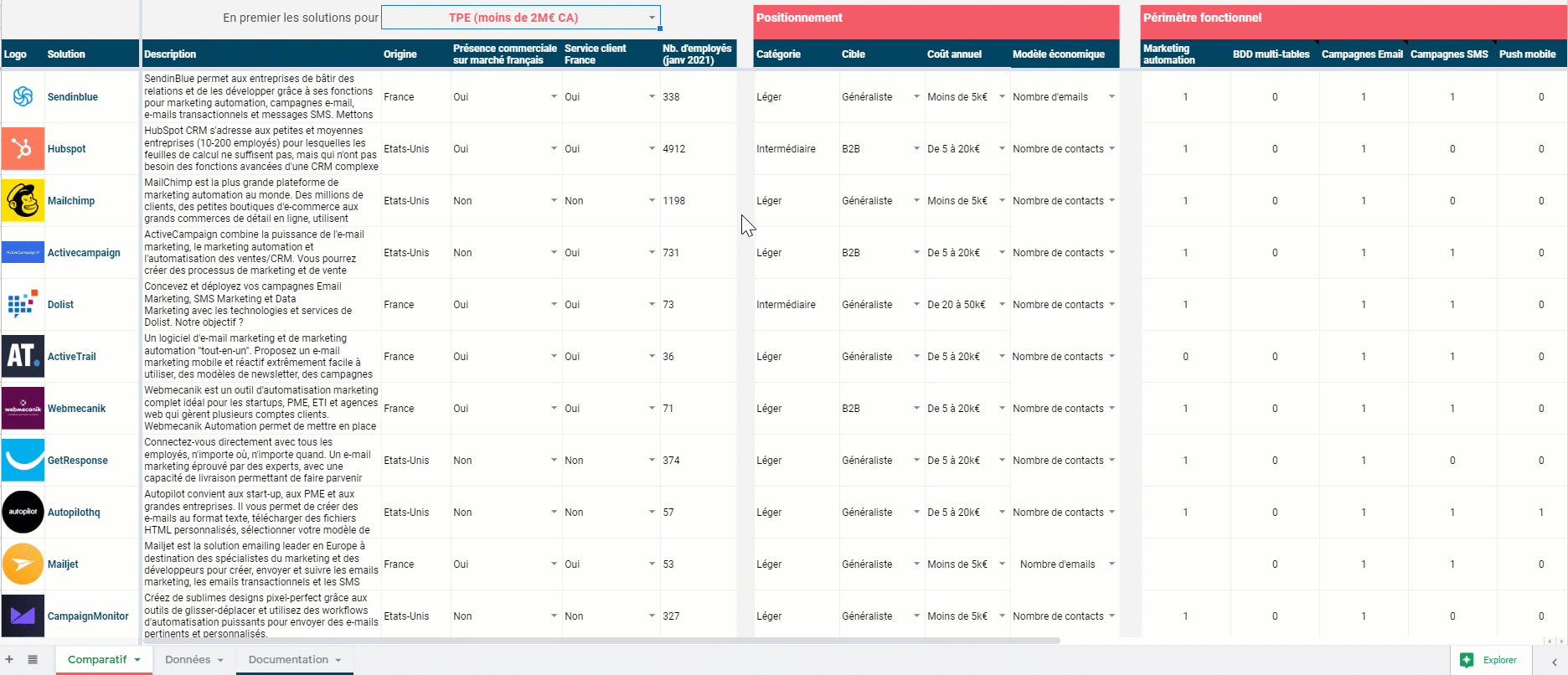The height and width of the screenshot is (675, 1568).
Task: Click the GetResponse logo
Action: click(23, 461)
